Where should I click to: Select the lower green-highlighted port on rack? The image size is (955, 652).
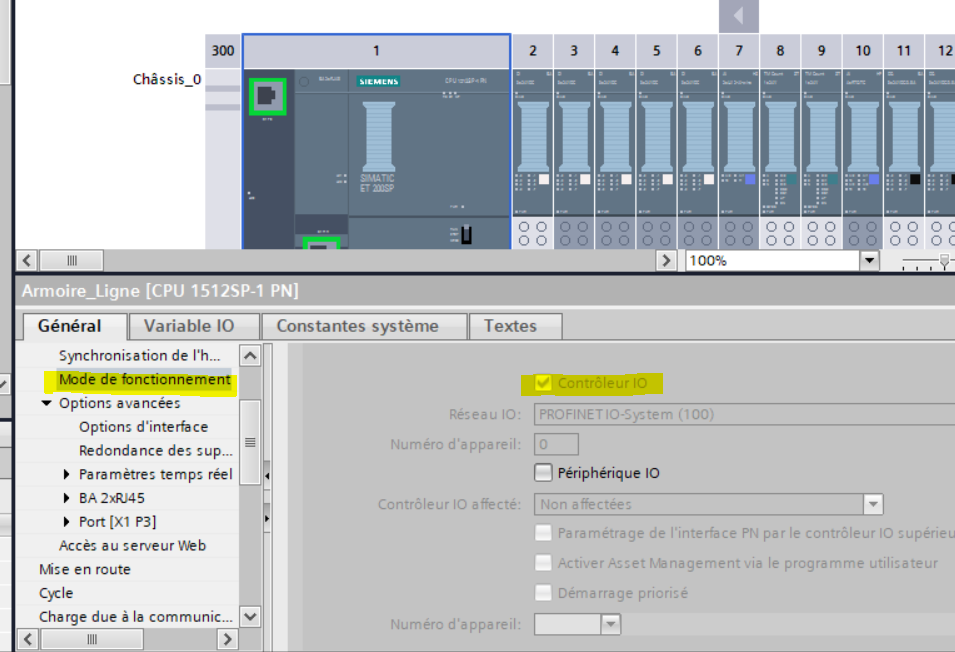click(321, 243)
